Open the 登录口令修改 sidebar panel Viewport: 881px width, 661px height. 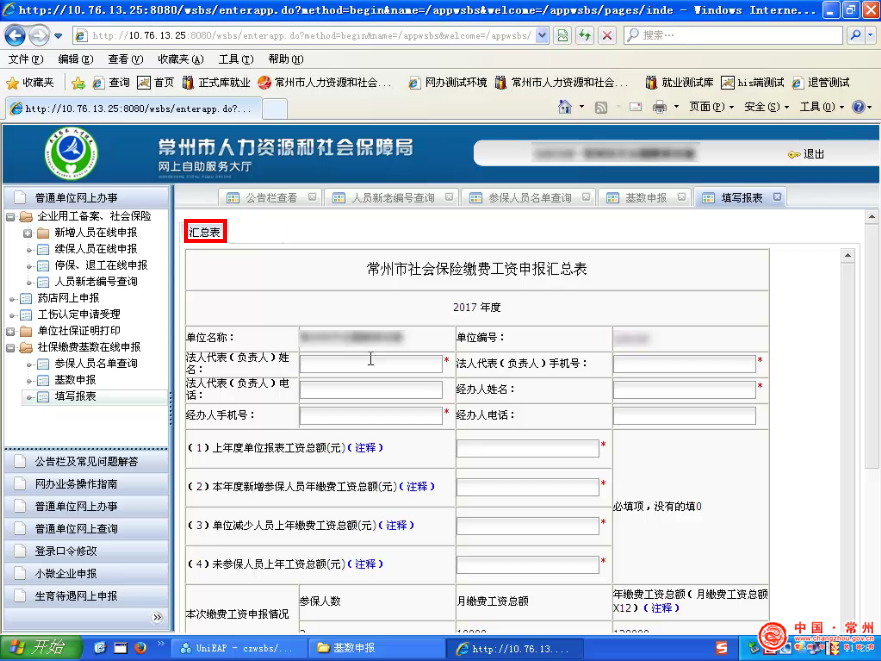(67, 551)
